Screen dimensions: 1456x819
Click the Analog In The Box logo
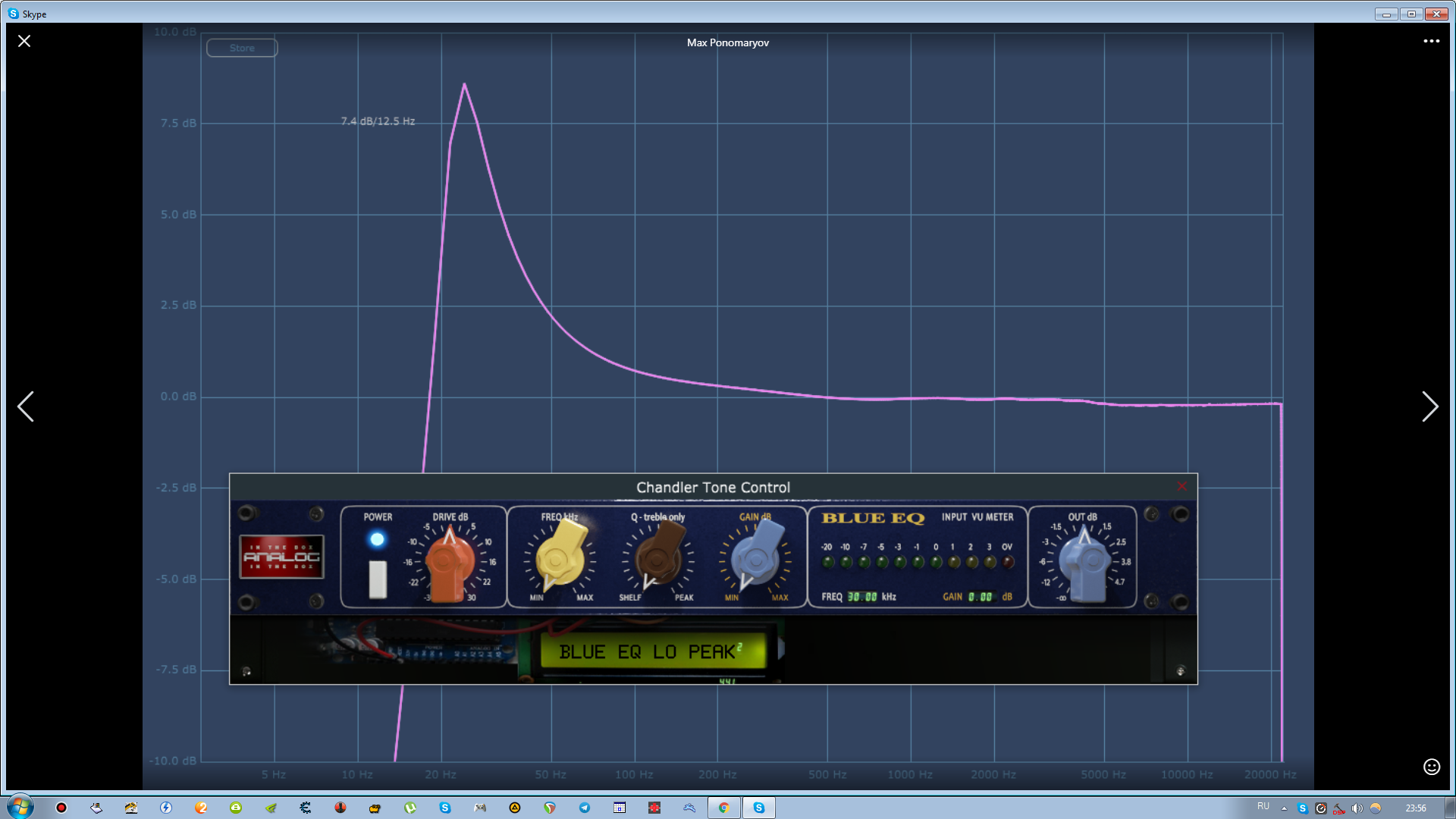pos(282,557)
